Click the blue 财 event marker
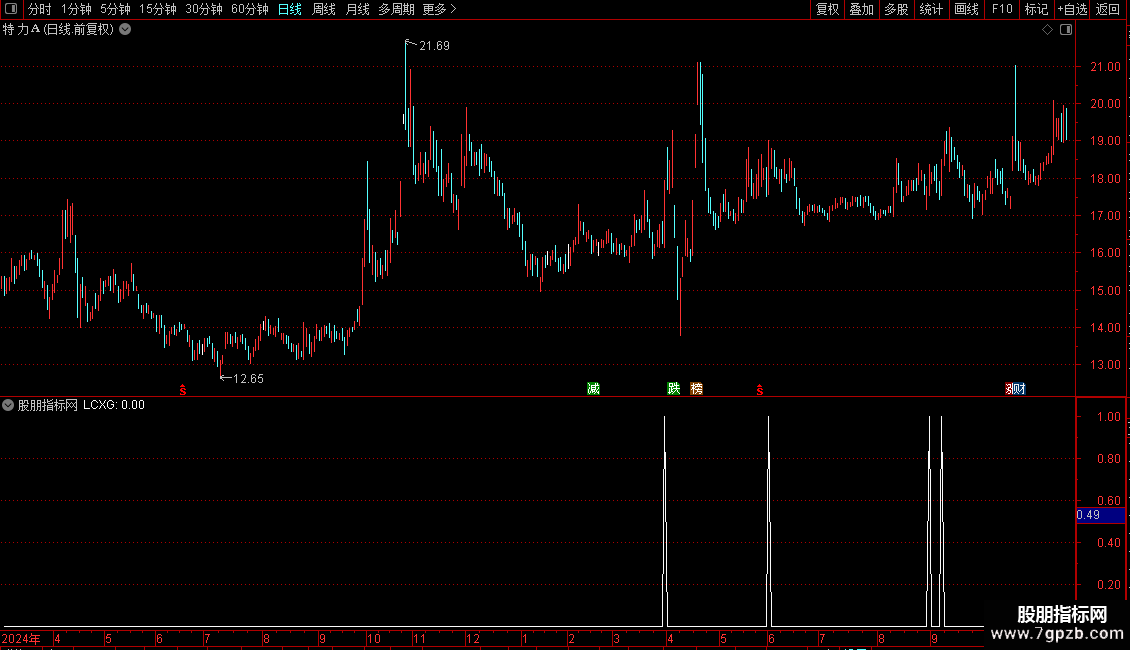Viewport: 1130px width, 650px height. pyautogui.click(x=1020, y=388)
